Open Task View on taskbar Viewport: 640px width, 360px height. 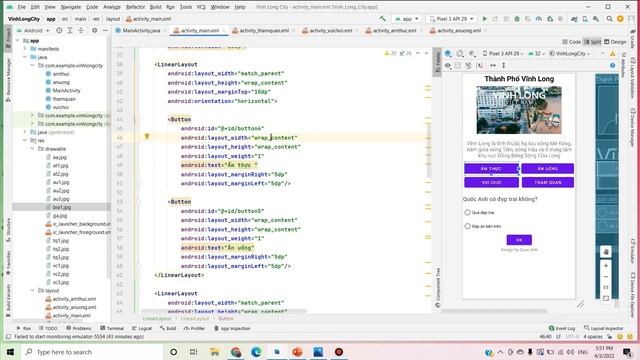tap(194, 352)
